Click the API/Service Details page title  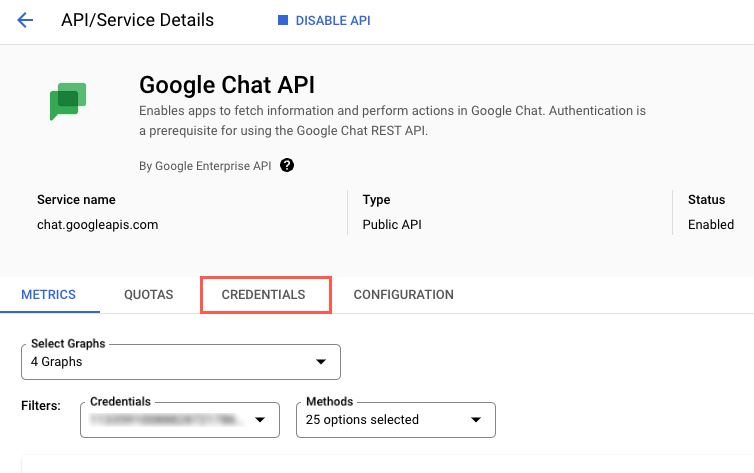point(137,20)
